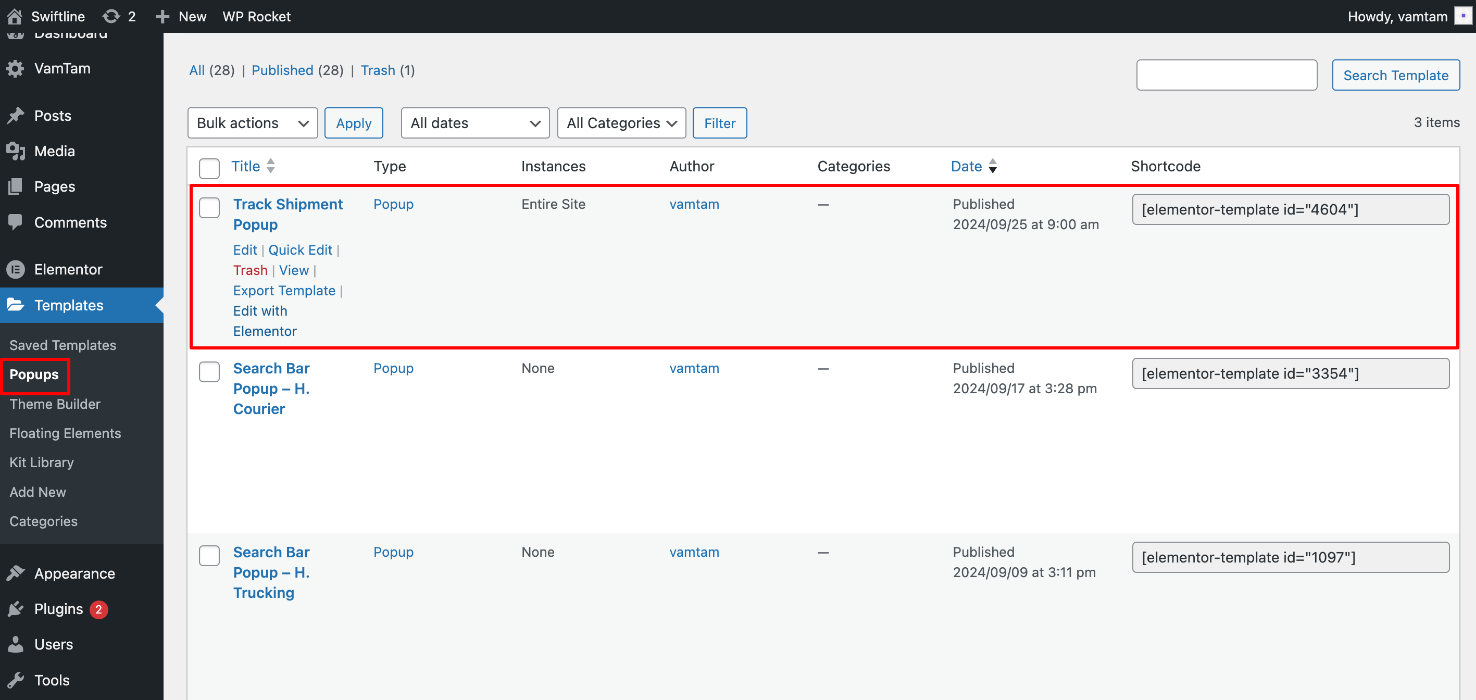Click the 2024/09/17 at 3:28 pm date text
The image size is (1476, 700).
pyautogui.click(x=1025, y=388)
